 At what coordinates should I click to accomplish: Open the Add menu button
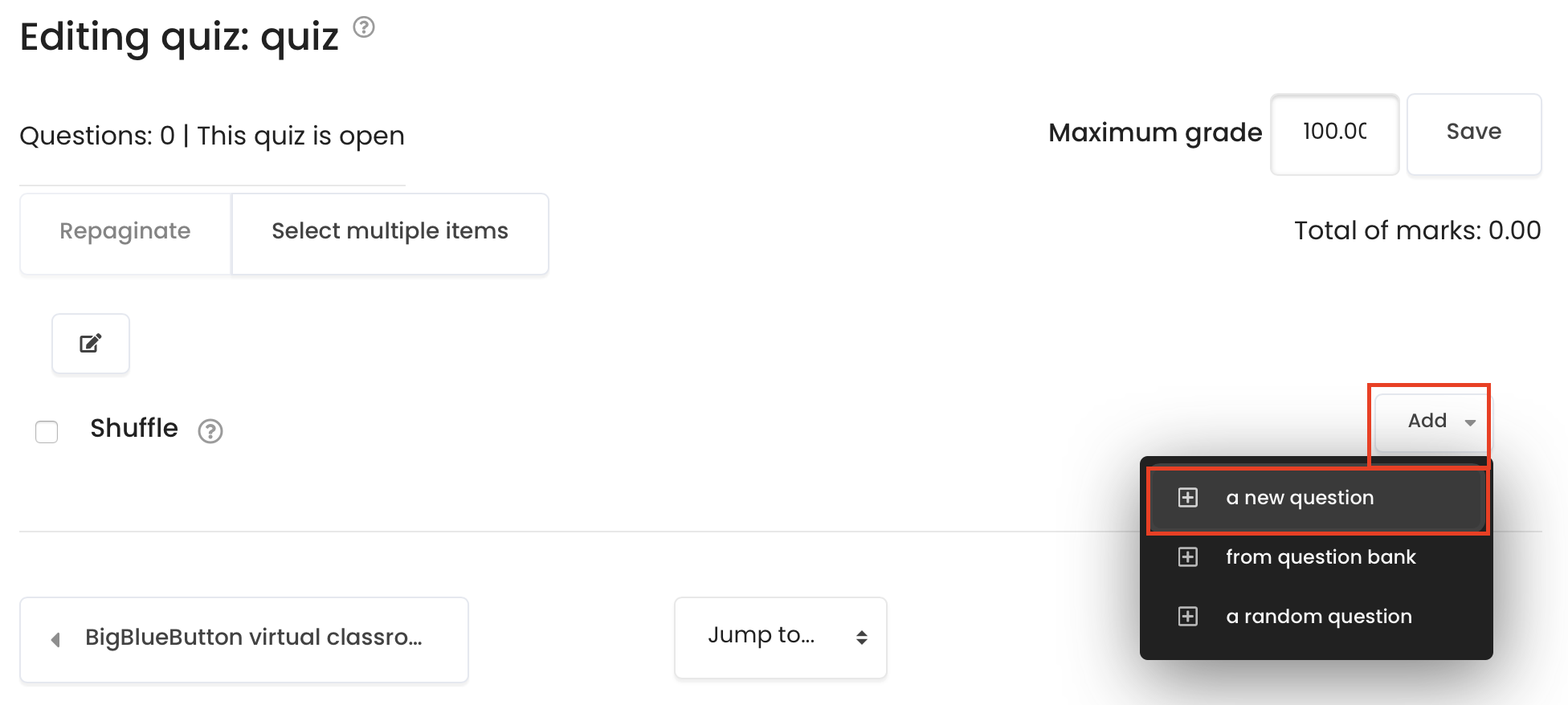(x=1431, y=422)
